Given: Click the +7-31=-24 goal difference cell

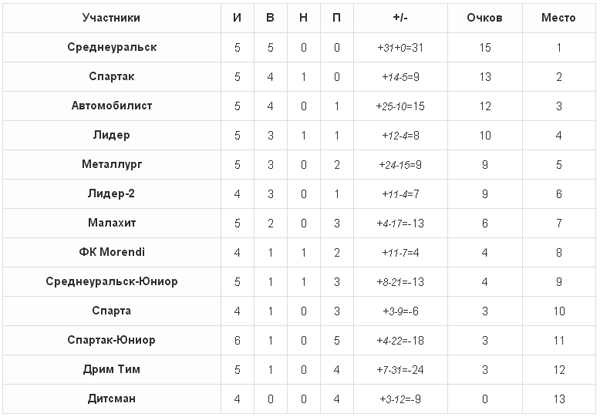Looking at the screenshot, I should click(400, 370).
